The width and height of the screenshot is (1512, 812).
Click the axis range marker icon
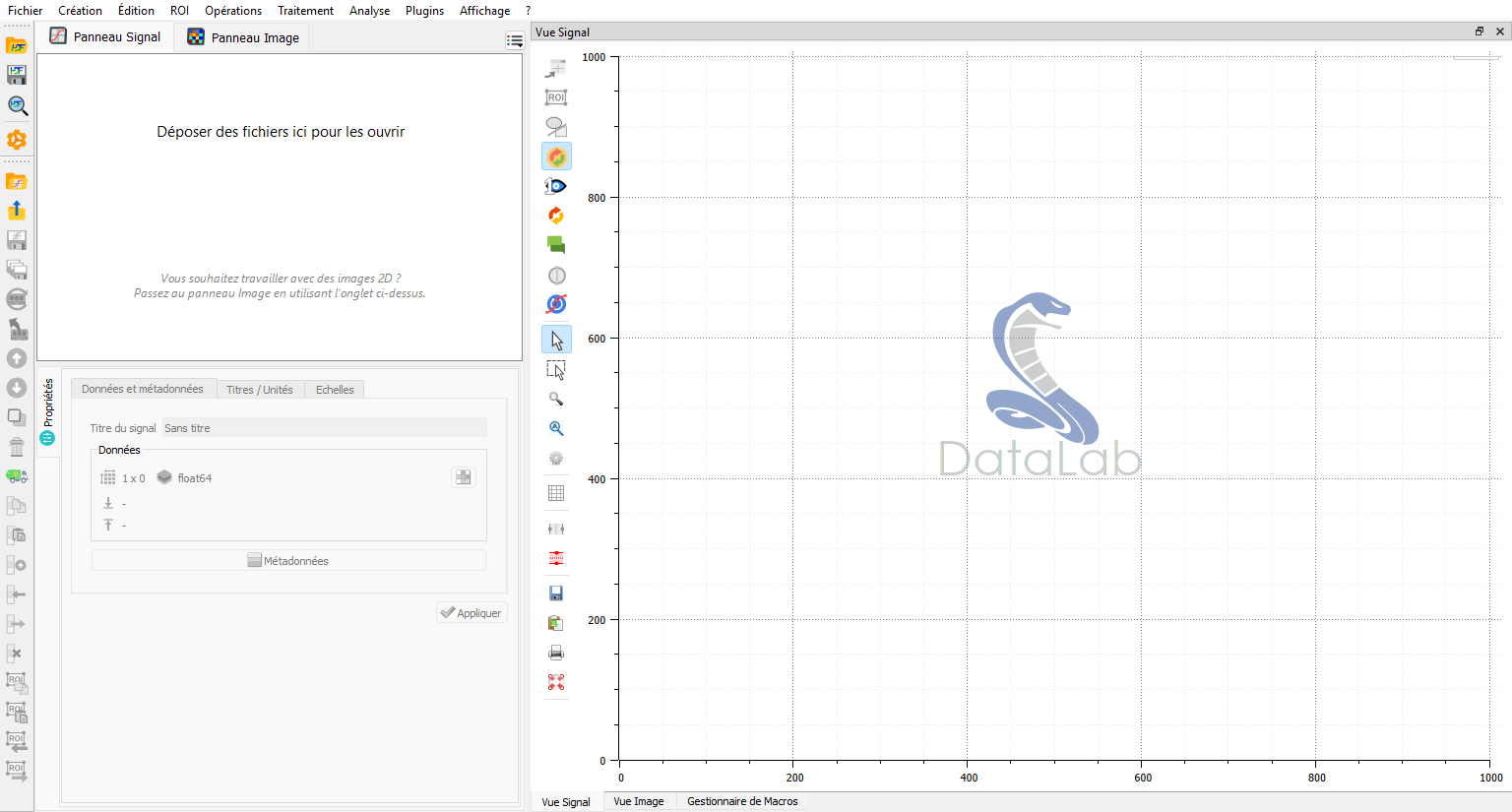coord(556,529)
